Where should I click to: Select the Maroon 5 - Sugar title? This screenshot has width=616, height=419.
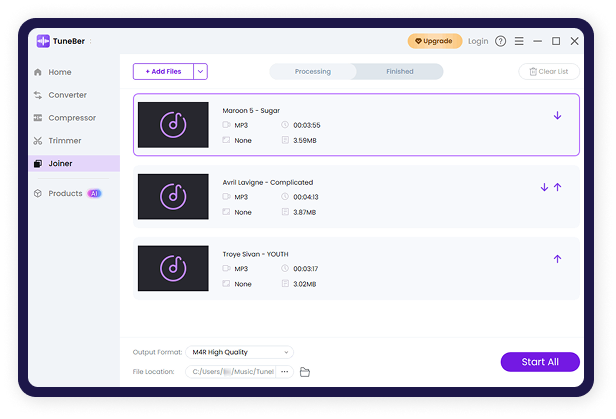[251, 111]
